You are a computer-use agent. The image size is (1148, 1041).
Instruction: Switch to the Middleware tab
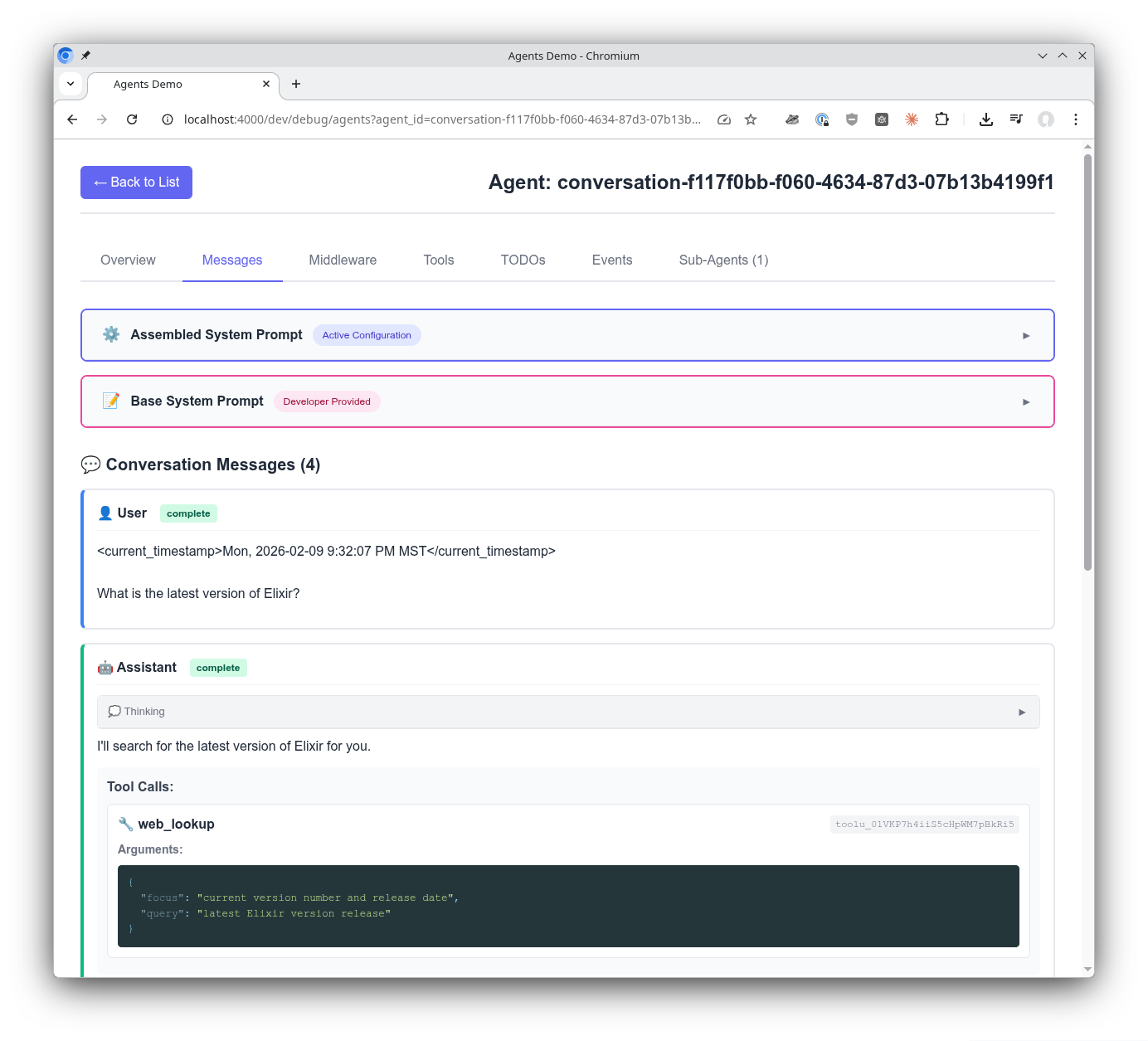coord(343,260)
